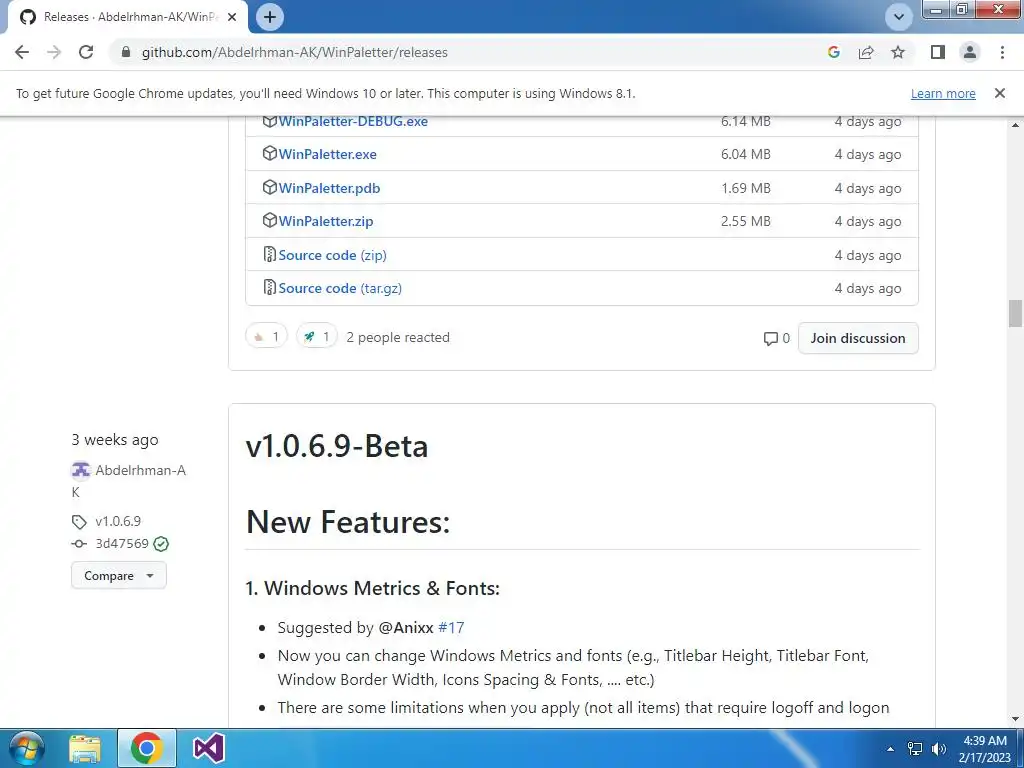
Task: Expand the Compare dropdown
Action: click(119, 576)
